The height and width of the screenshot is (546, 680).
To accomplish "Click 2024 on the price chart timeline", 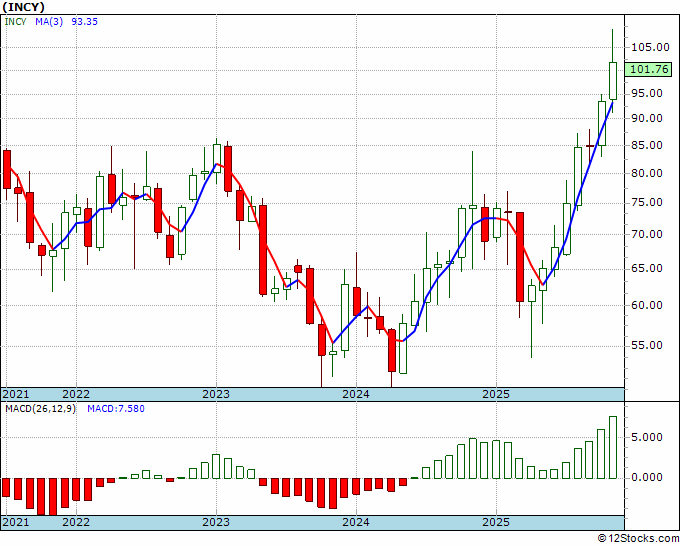I will point(356,394).
